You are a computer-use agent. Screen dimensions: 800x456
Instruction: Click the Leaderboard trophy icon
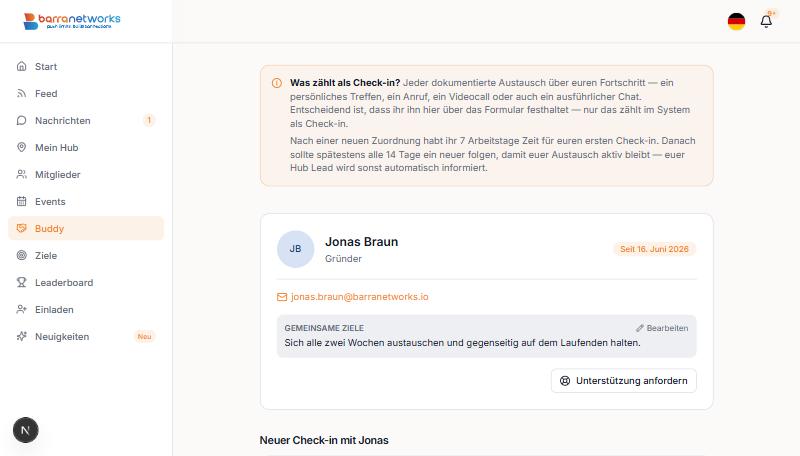coord(21,283)
